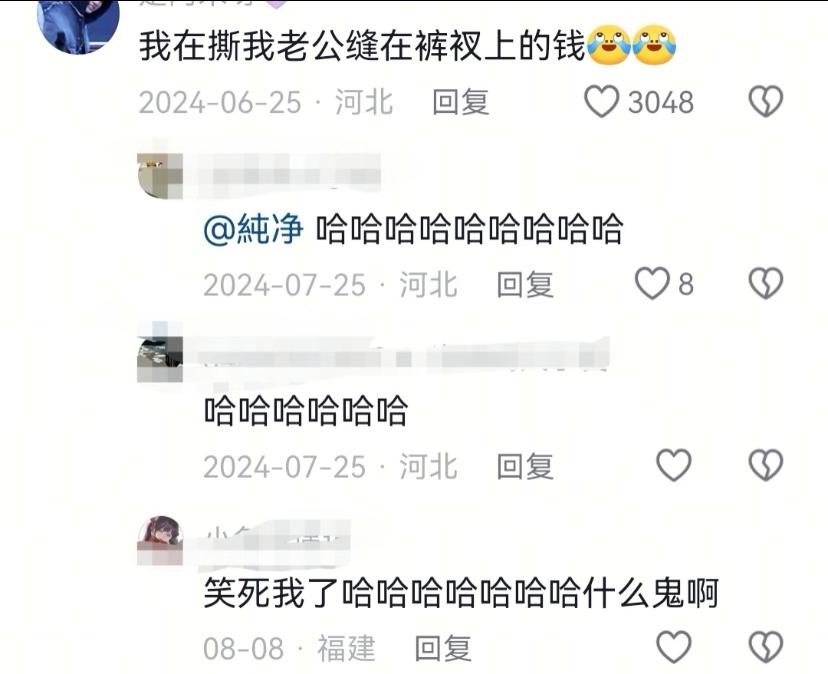Like the 笑死我了 comment from 福建

[x=674, y=647]
